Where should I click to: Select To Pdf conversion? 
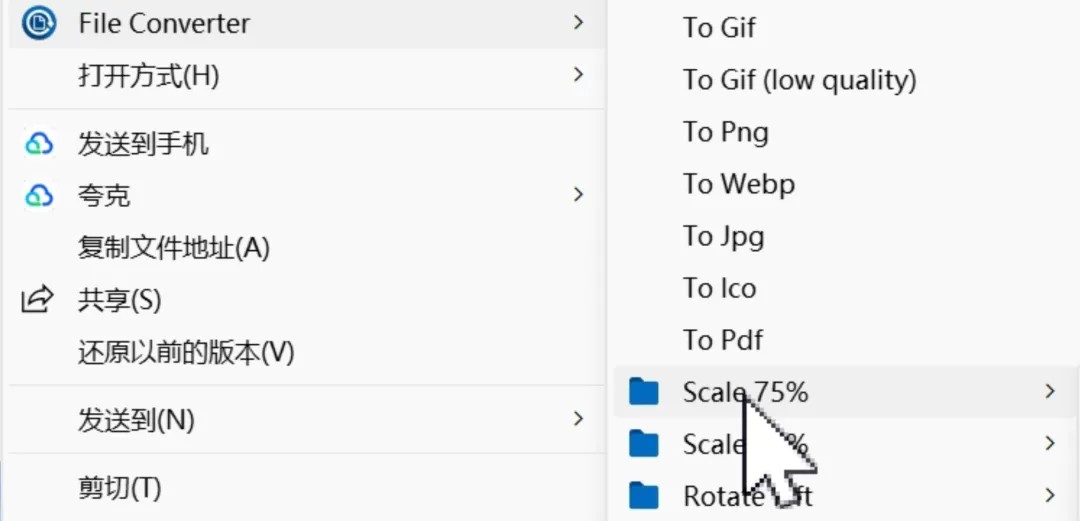(x=723, y=340)
